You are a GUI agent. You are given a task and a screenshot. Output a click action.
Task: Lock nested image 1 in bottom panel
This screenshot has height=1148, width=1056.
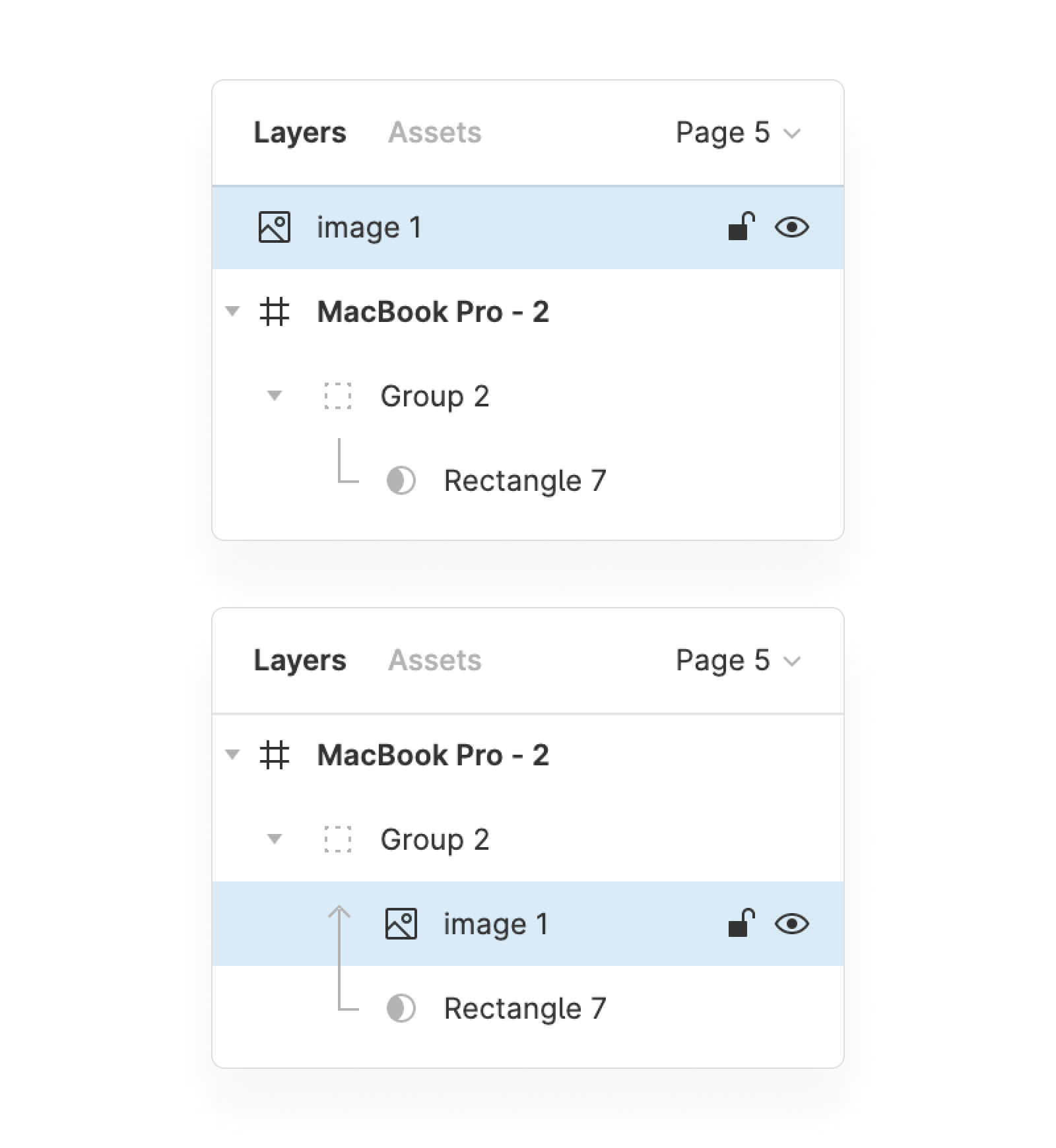[x=741, y=924]
